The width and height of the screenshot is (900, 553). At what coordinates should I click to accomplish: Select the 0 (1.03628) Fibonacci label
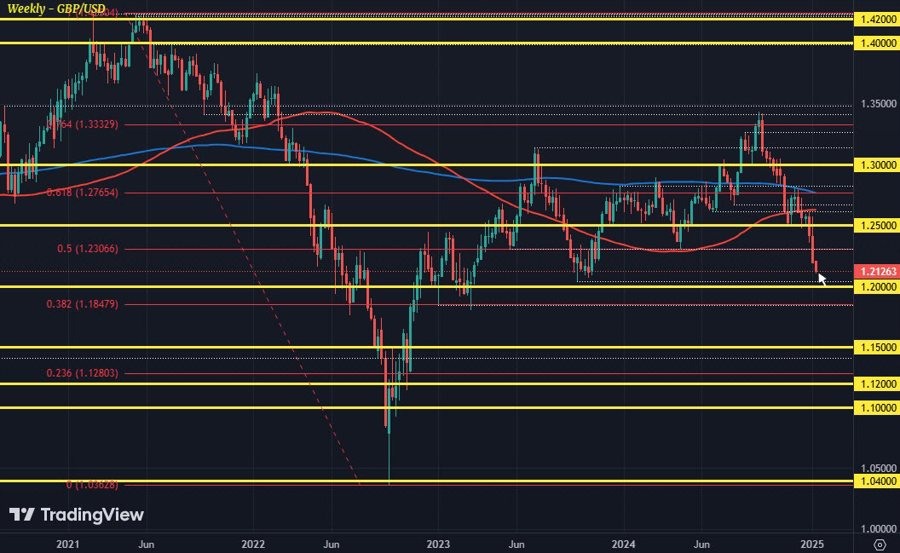pos(92,485)
